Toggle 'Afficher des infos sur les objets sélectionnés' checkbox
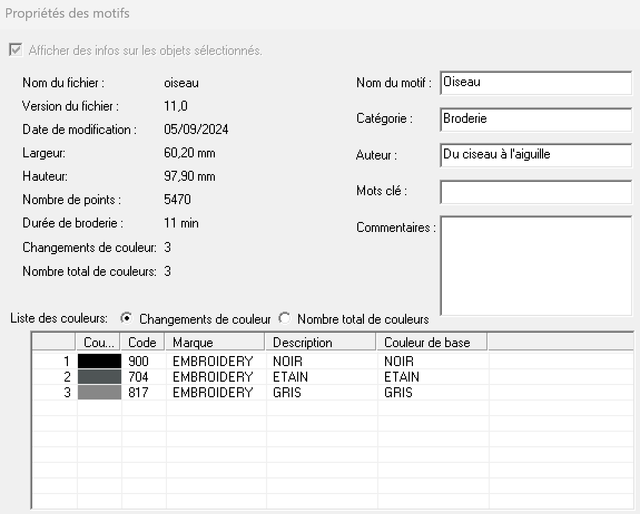This screenshot has height=514, width=640. coord(16,50)
